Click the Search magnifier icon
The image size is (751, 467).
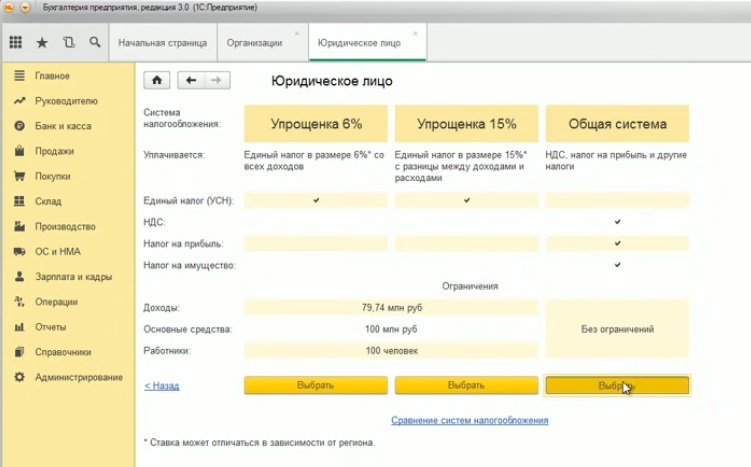[x=94, y=43]
